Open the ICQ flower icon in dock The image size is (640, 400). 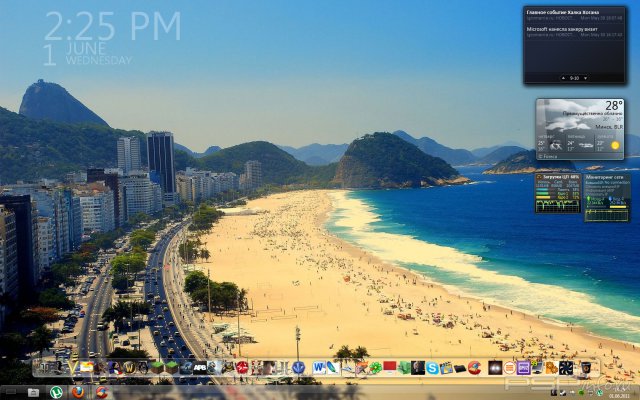[375, 368]
